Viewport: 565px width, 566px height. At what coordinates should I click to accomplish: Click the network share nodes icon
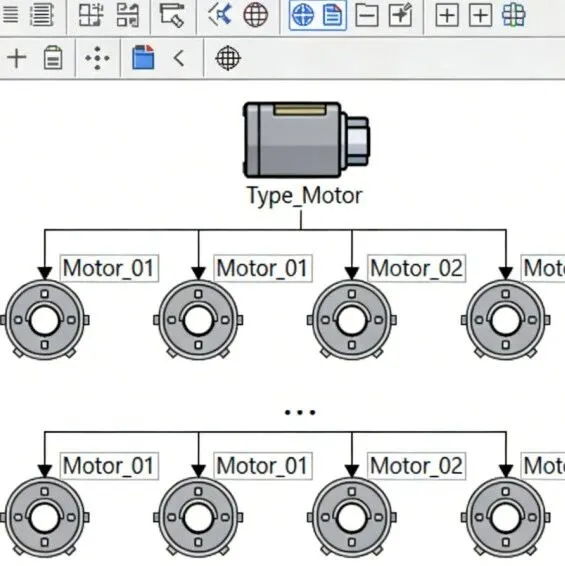coord(220,14)
